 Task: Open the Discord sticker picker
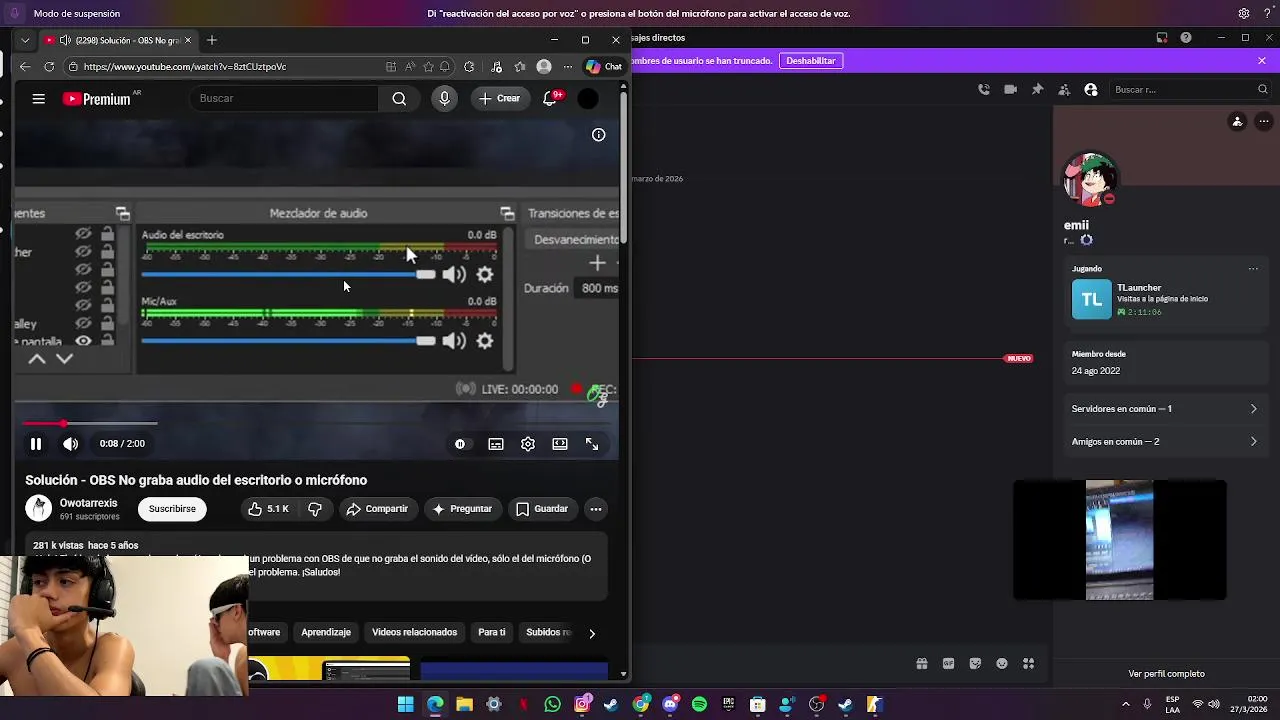(x=975, y=663)
